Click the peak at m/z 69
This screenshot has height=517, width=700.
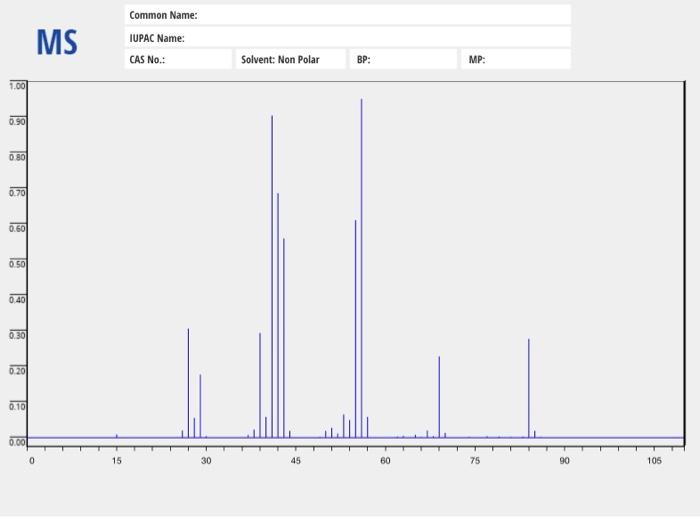point(439,397)
